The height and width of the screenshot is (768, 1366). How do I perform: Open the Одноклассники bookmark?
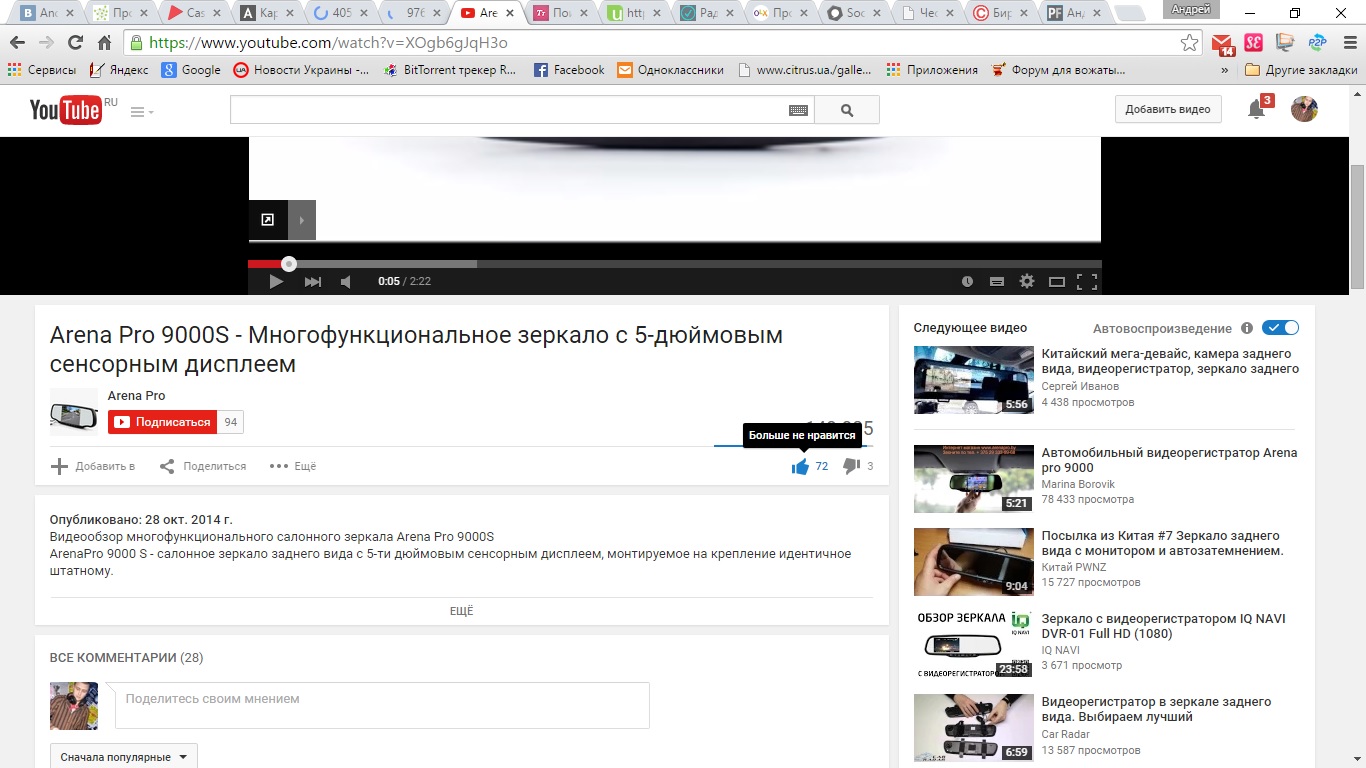[x=670, y=70]
